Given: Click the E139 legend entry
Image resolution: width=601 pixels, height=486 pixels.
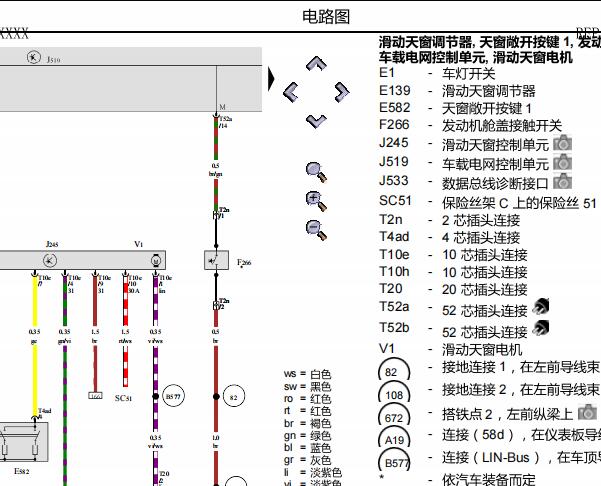Looking at the screenshot, I should [457, 91].
